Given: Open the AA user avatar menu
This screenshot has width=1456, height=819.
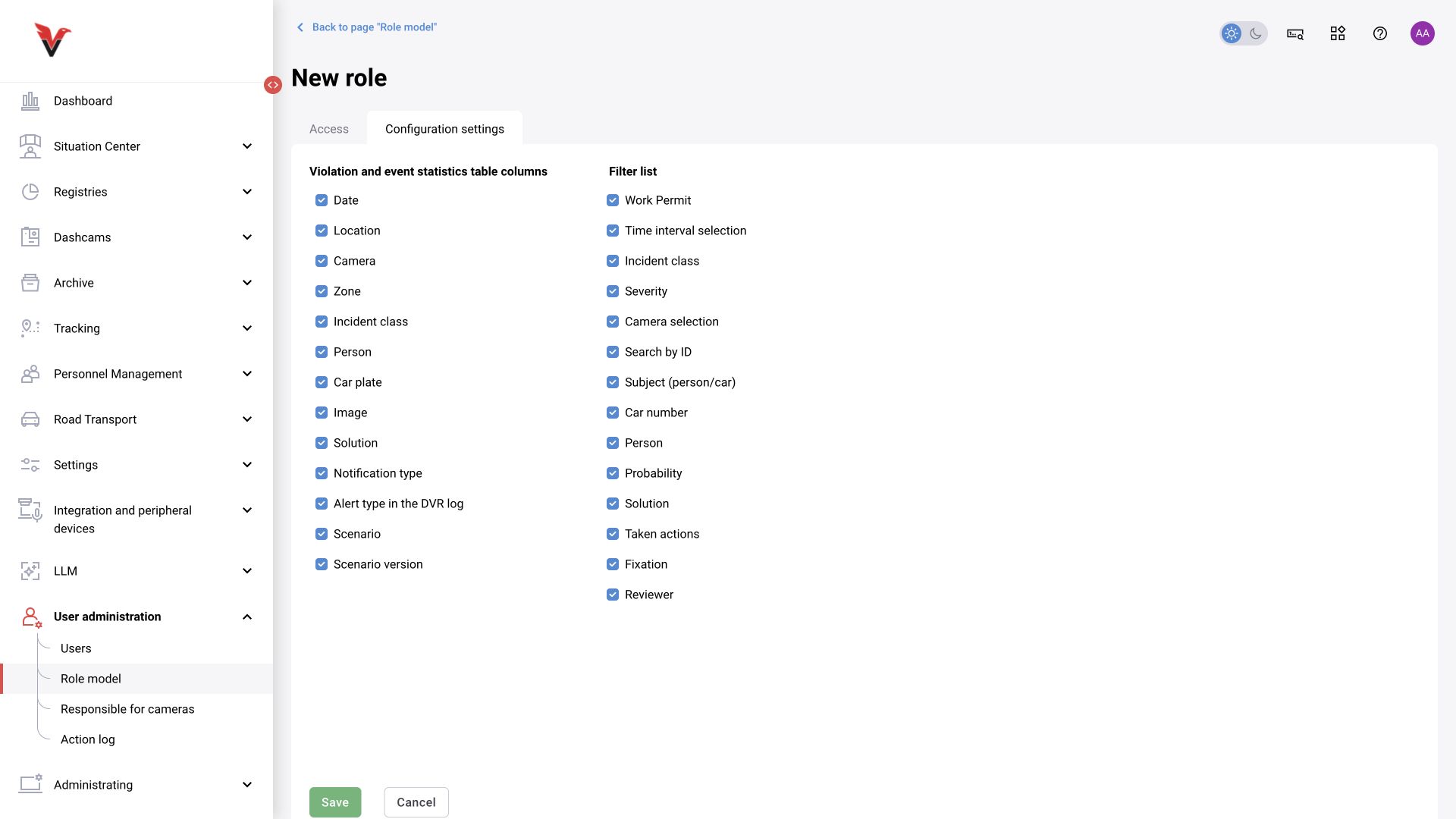Looking at the screenshot, I should pos(1423,33).
